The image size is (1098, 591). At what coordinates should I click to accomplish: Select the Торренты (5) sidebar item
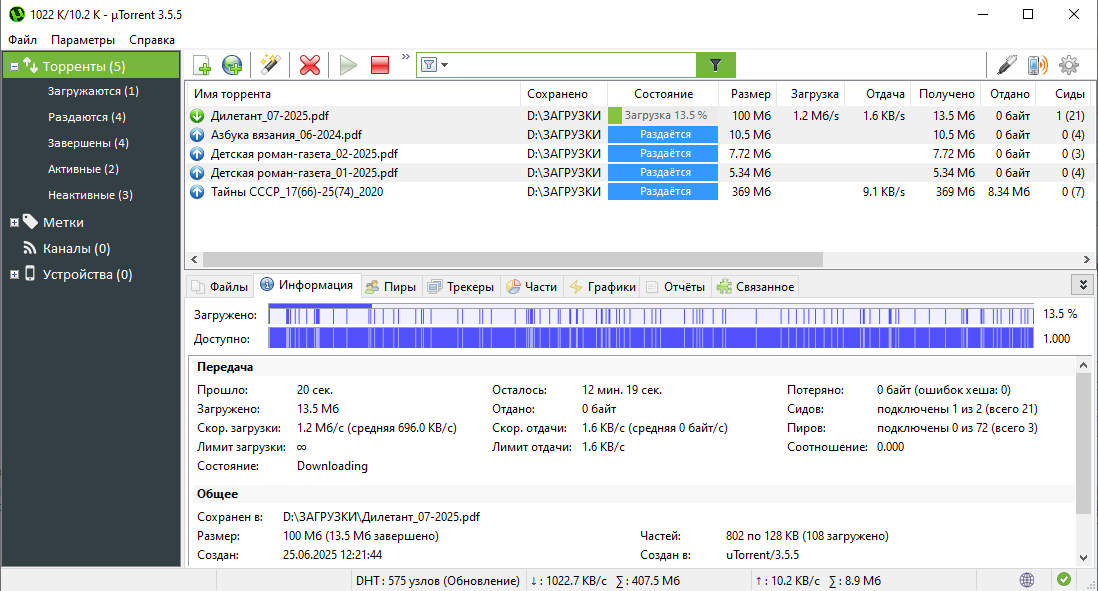point(91,66)
